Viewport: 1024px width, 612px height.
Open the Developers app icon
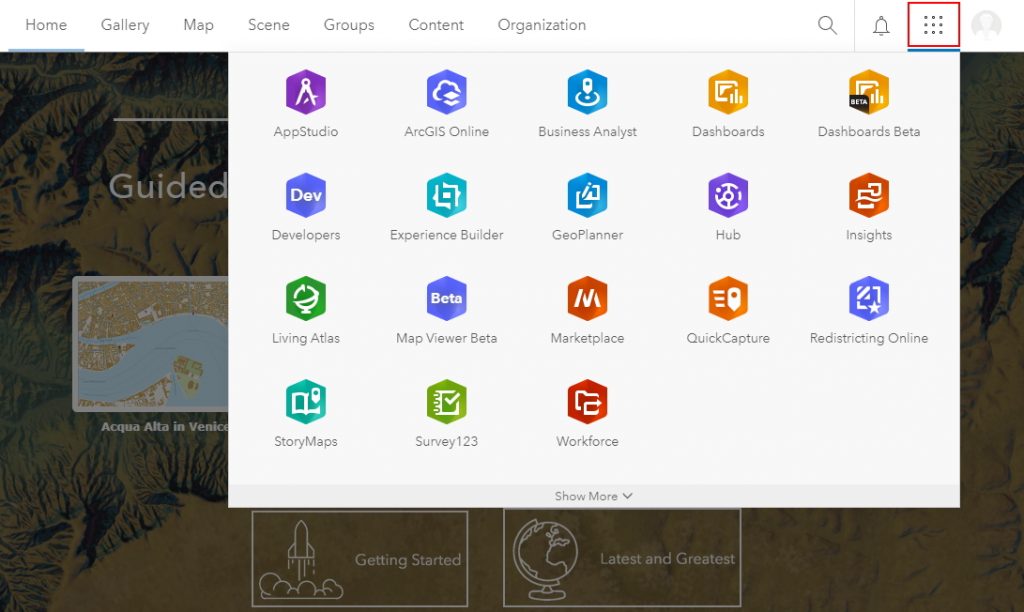click(x=306, y=195)
